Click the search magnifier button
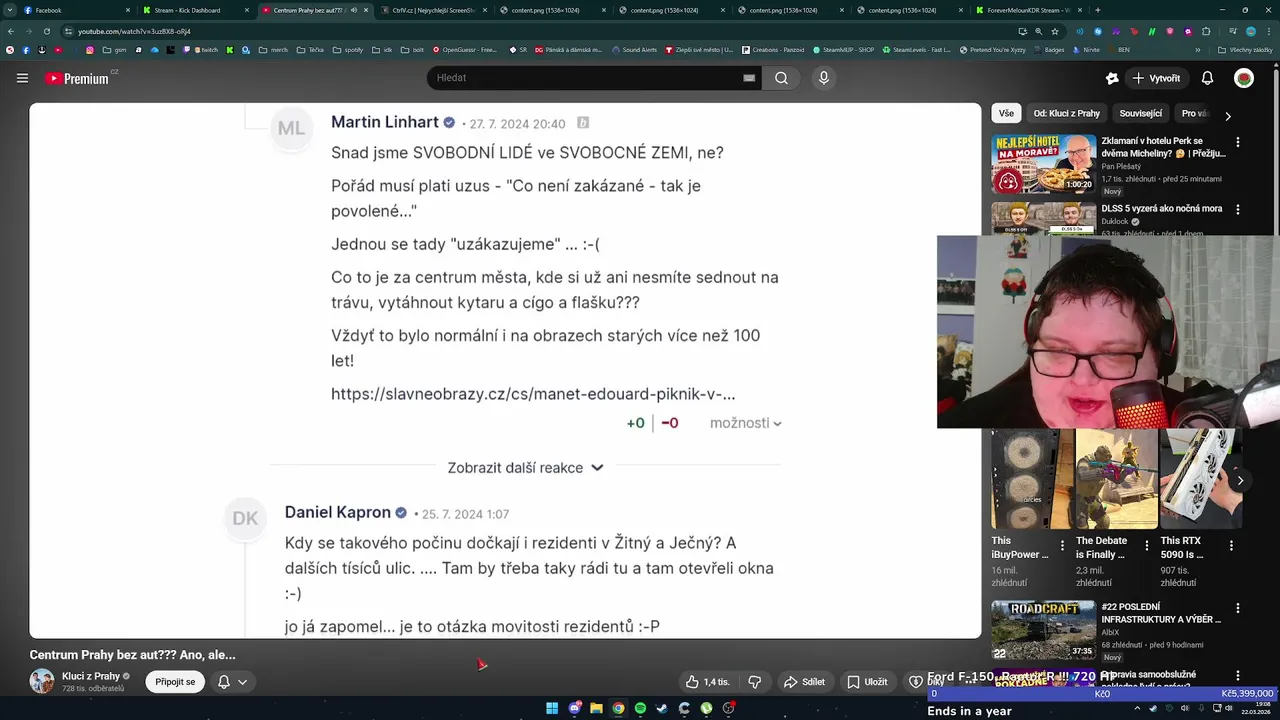Image resolution: width=1280 pixels, height=720 pixels. (x=782, y=78)
